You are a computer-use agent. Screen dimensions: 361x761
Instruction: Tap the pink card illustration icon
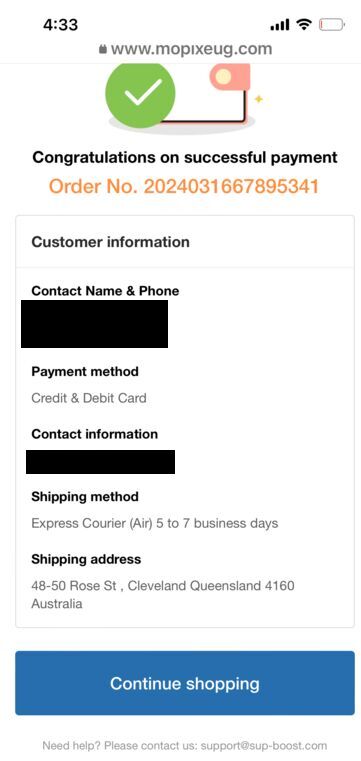(230, 78)
